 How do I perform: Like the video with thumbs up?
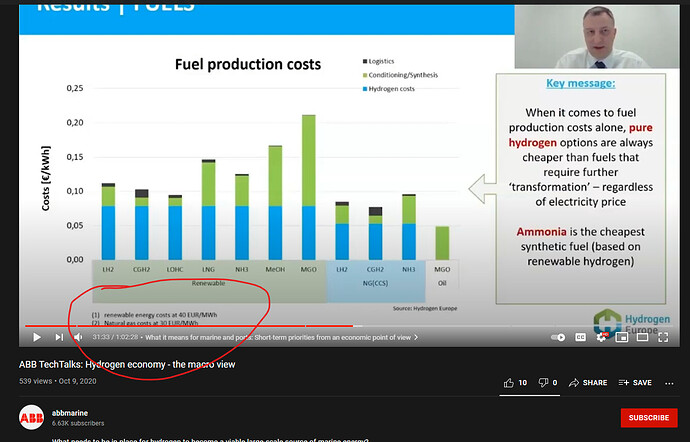click(x=509, y=383)
